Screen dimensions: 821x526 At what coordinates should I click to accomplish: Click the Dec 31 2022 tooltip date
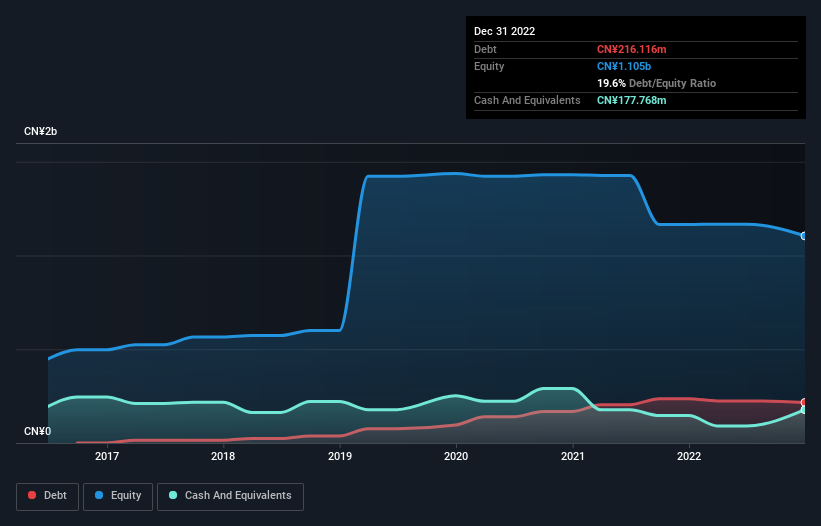(x=504, y=31)
